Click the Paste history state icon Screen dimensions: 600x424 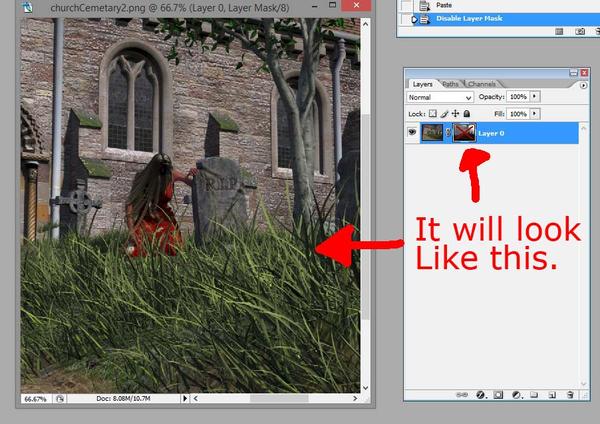pyautogui.click(x=424, y=5)
